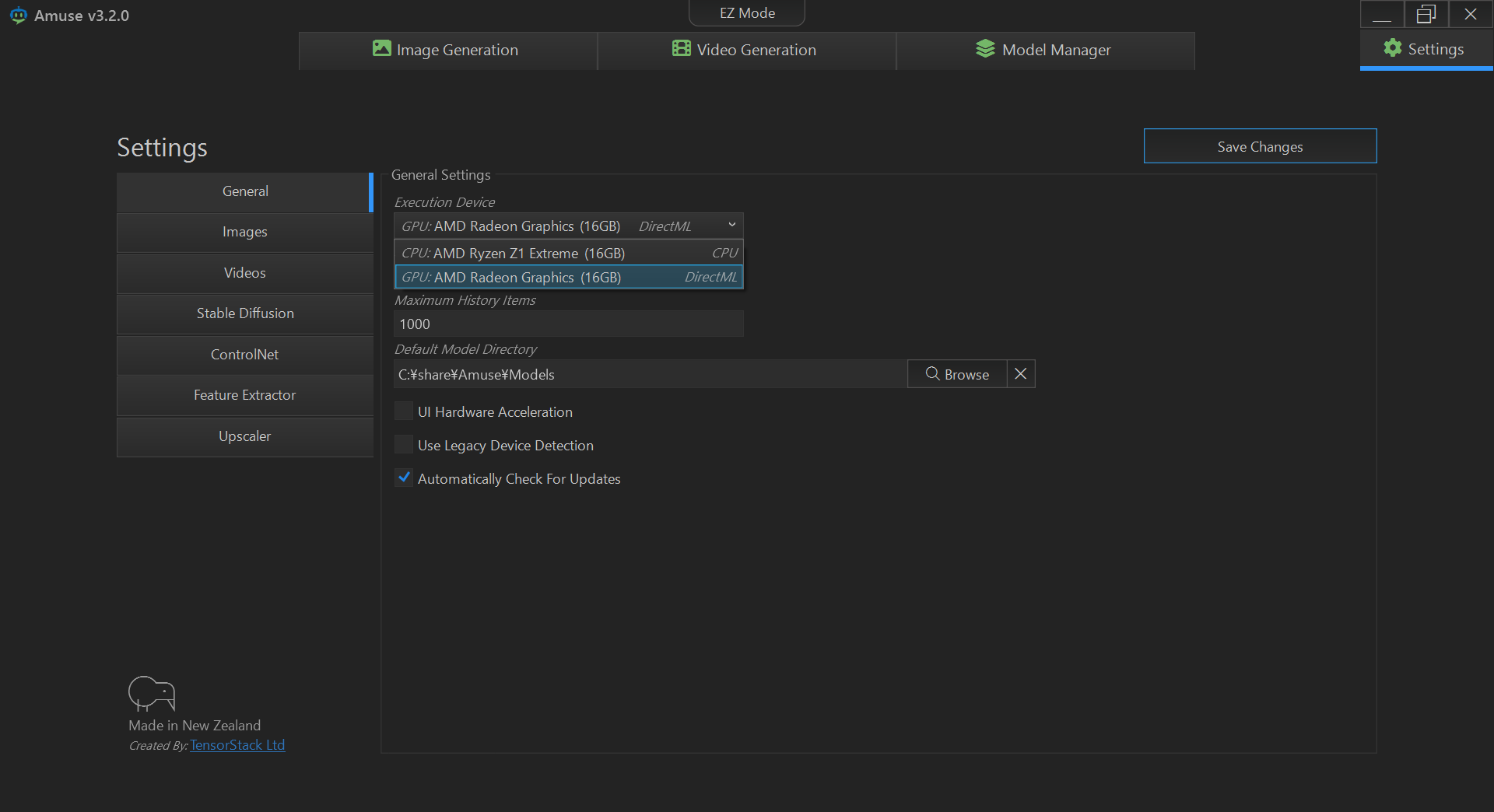This screenshot has width=1494, height=812.
Task: Click the Image Generation picture icon
Action: [381, 49]
